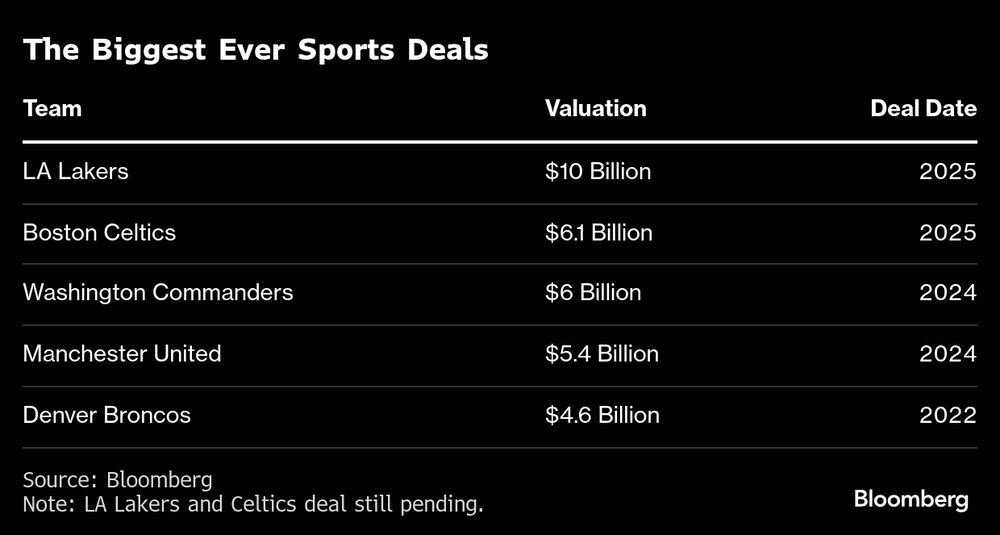Click the LA Lakers 2025 deal date
Screen dimensions: 1000x535
948,171
